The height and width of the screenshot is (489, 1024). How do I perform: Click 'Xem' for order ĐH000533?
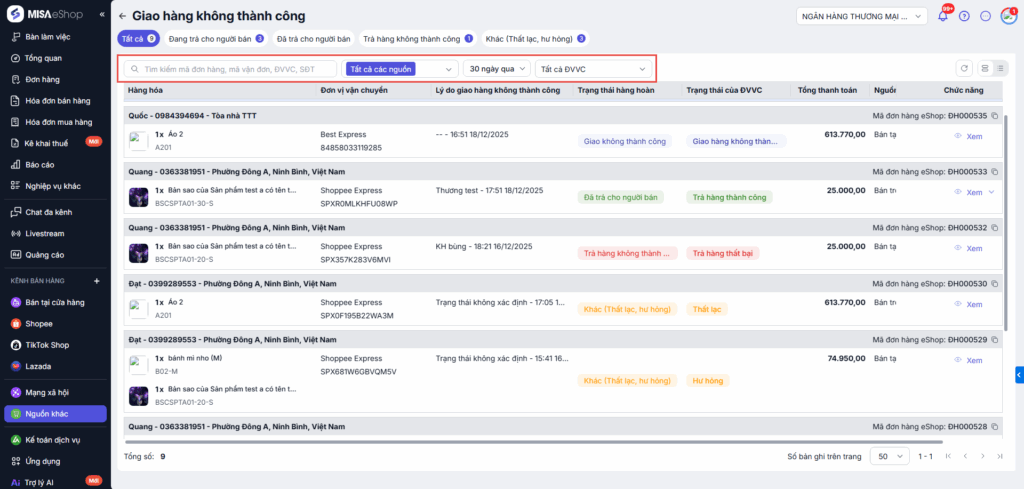coord(969,192)
